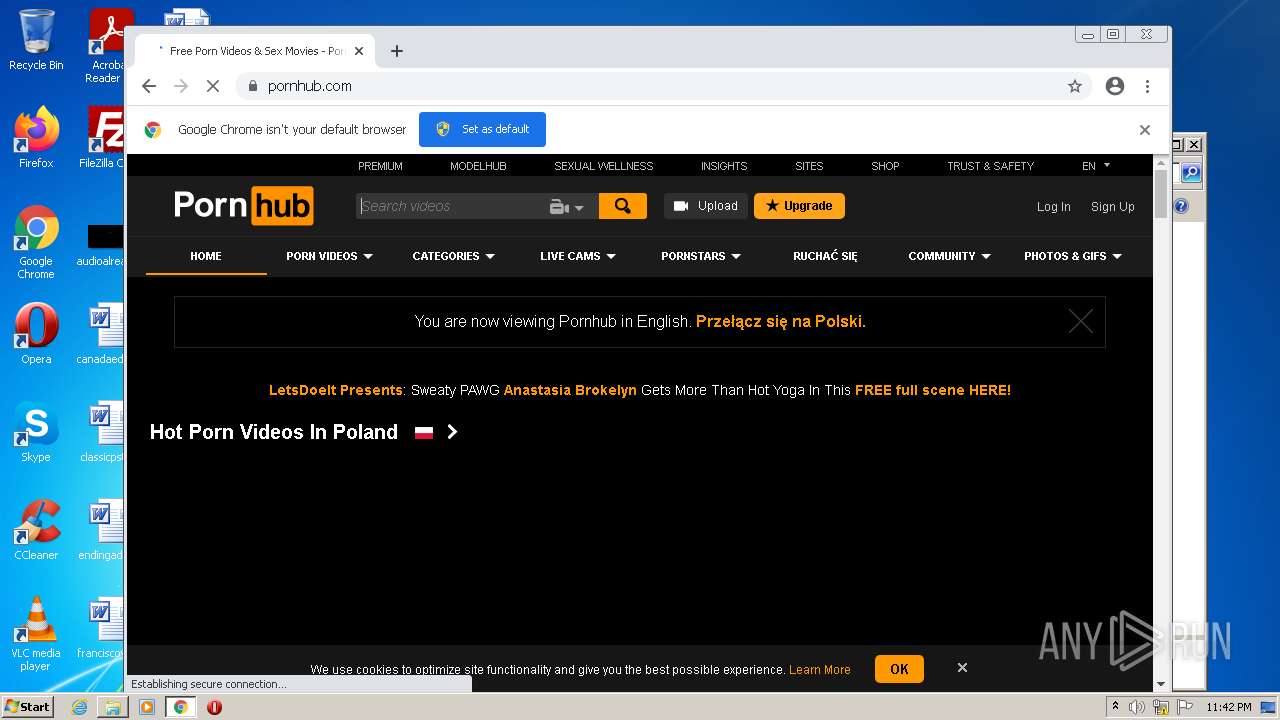The width and height of the screenshot is (1280, 720).
Task: Click Chrome taskbar icon
Action: coord(181,707)
